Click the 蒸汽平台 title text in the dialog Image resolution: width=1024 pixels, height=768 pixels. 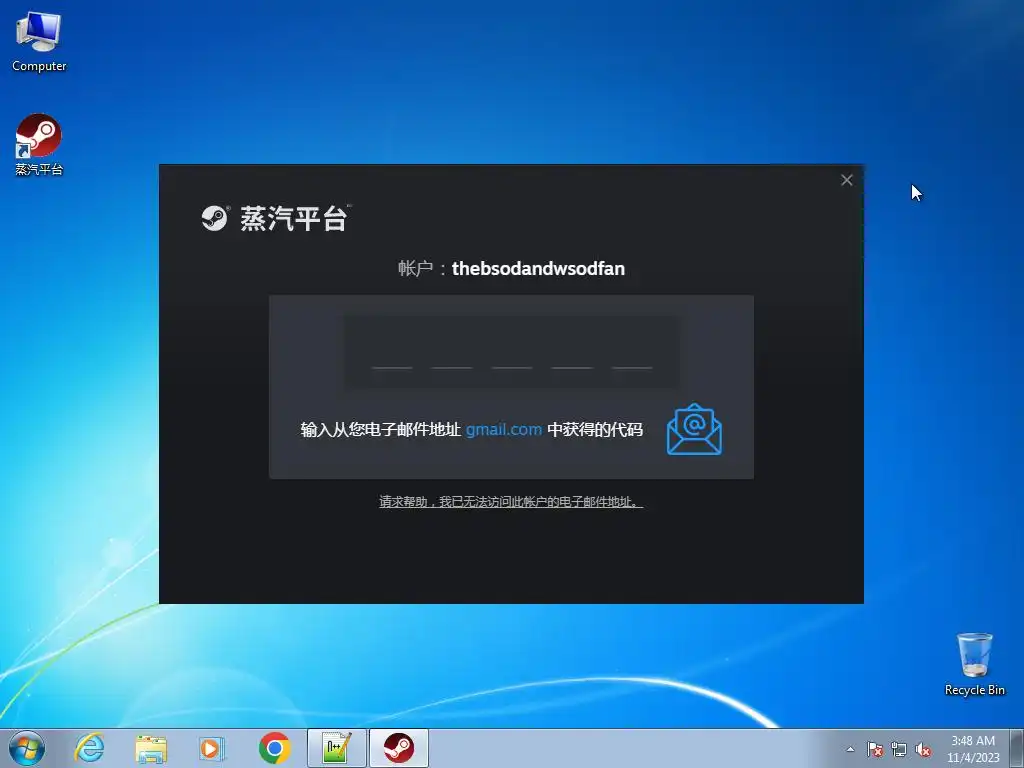[294, 218]
